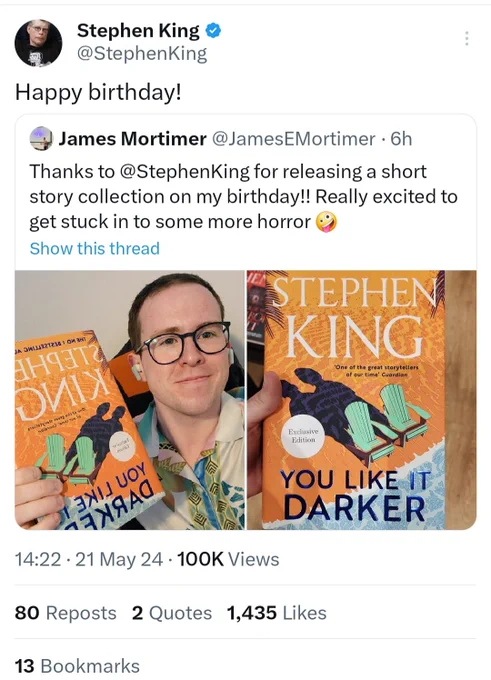Click Show this thread
The image size is (491, 680).
click(95, 248)
